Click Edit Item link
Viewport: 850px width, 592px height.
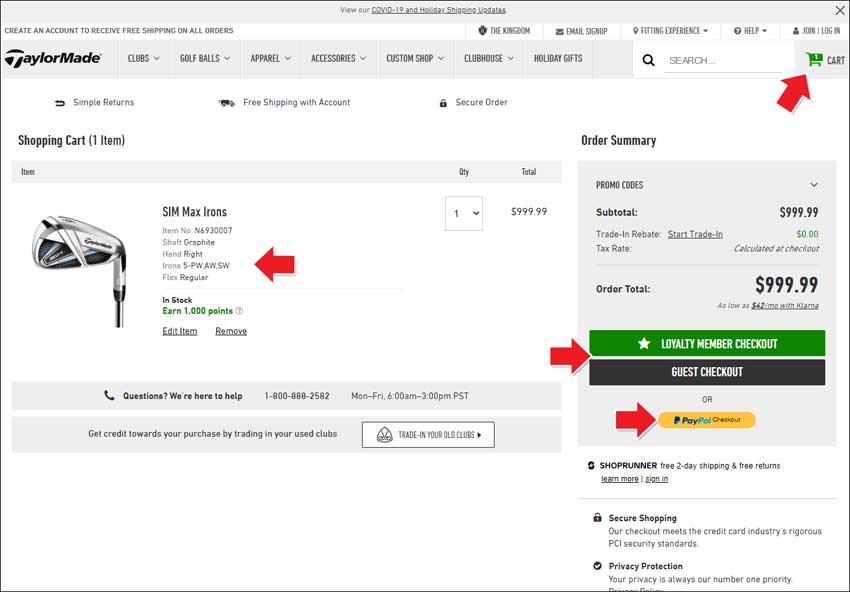179,331
